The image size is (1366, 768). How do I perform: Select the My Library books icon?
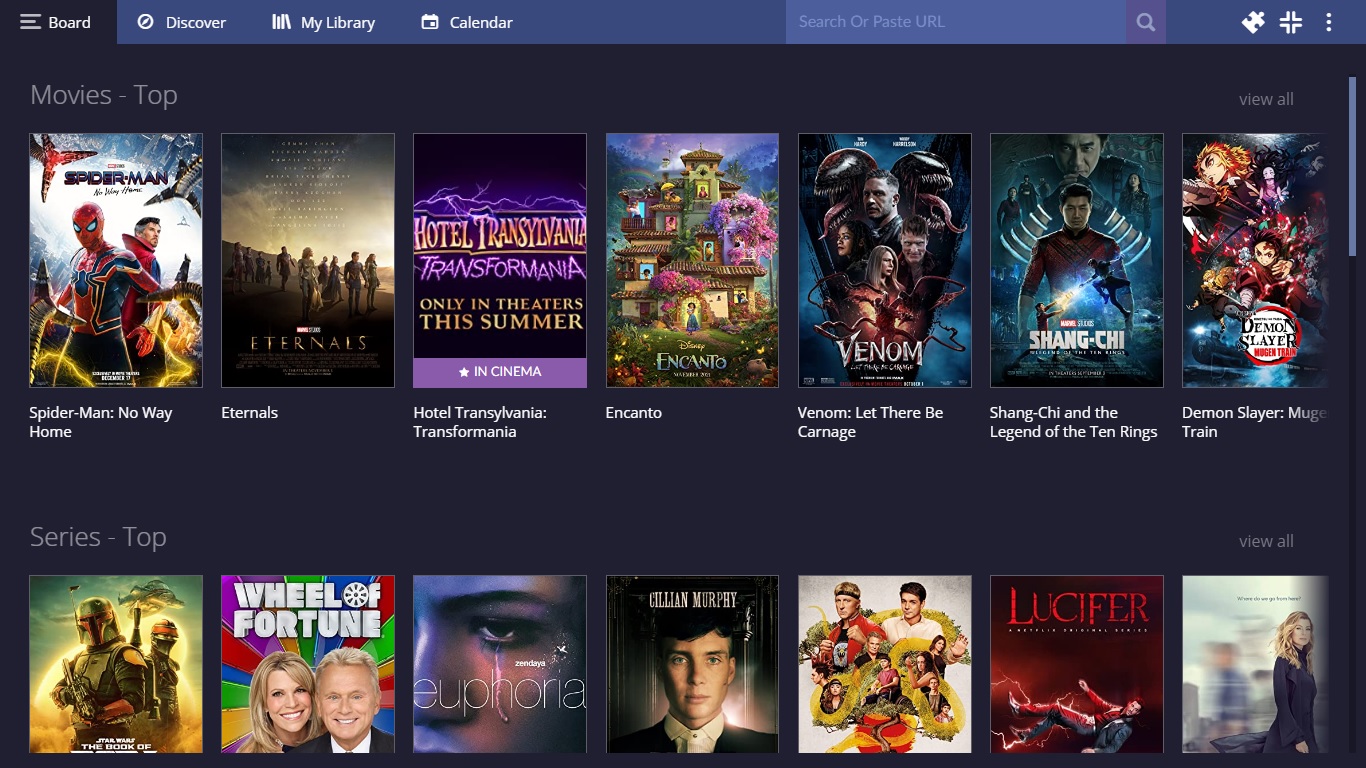coord(281,21)
